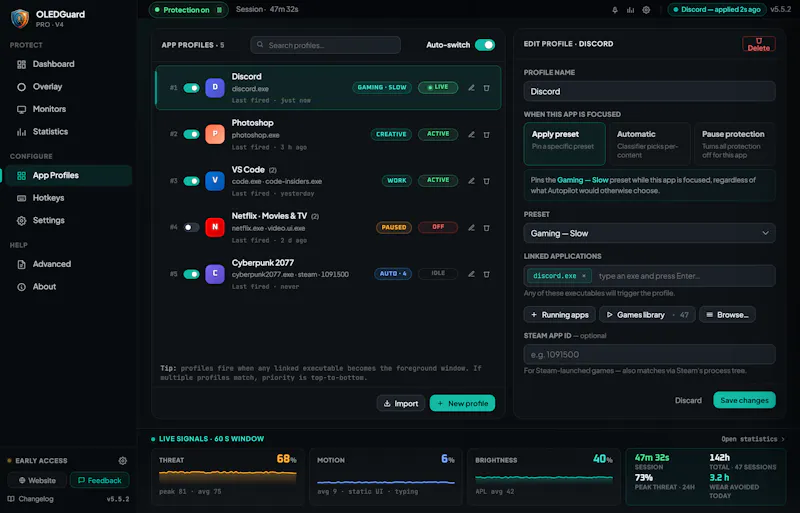Disable the Cyberpunk 2077 profile switch
Screen dimensions: 800x513
[x=191, y=274]
